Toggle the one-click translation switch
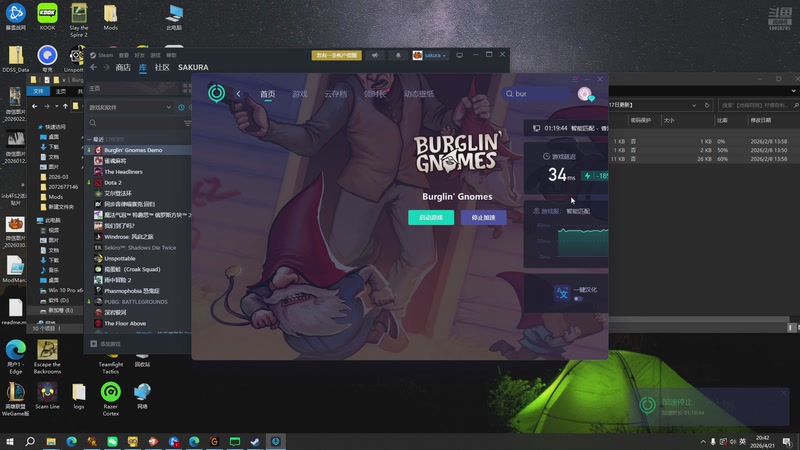Screen dimensions: 800x450 point(578,299)
